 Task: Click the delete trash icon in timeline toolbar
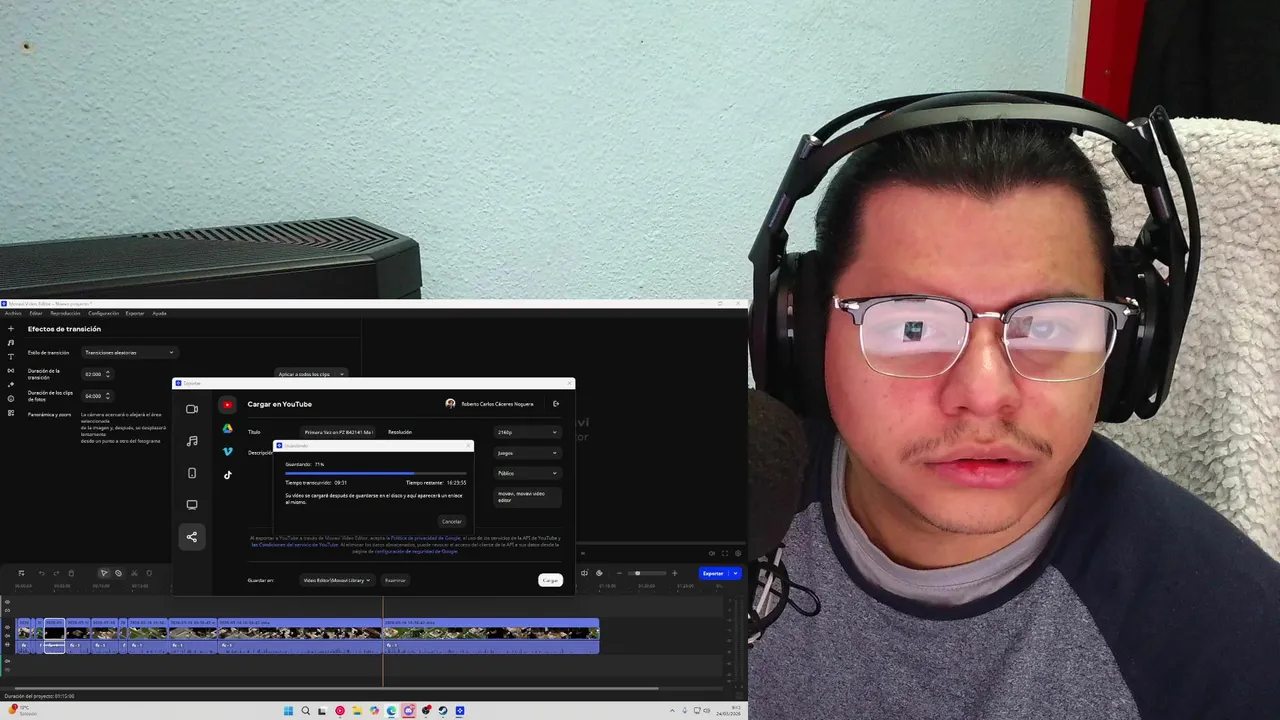tap(71, 573)
